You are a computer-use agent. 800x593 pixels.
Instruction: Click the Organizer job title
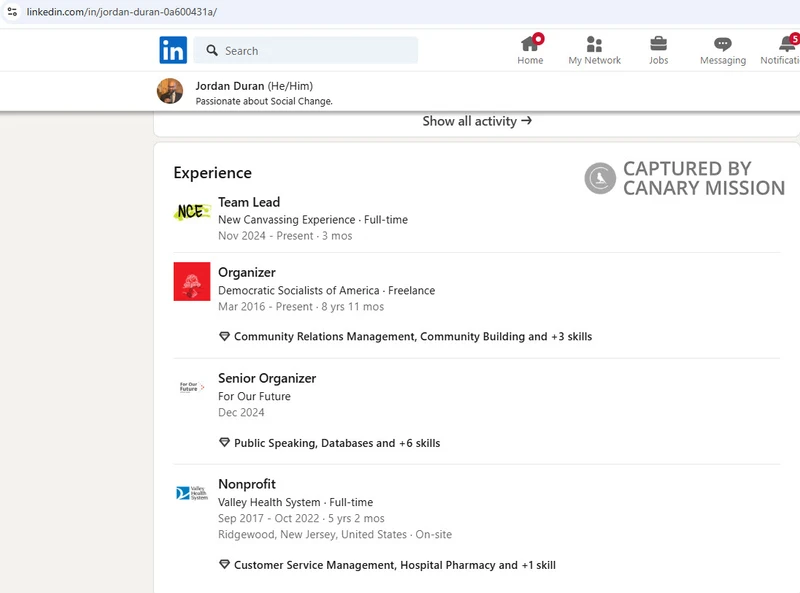(247, 273)
